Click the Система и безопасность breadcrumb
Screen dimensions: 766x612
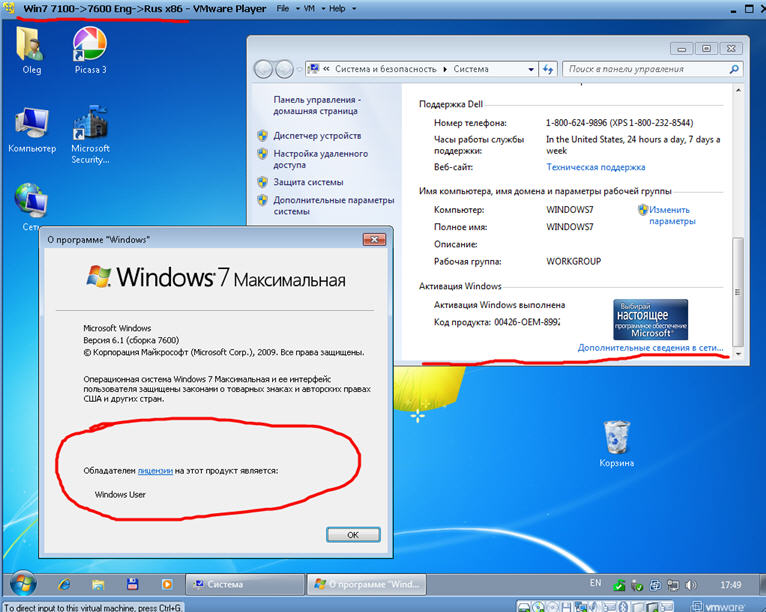(x=385, y=69)
